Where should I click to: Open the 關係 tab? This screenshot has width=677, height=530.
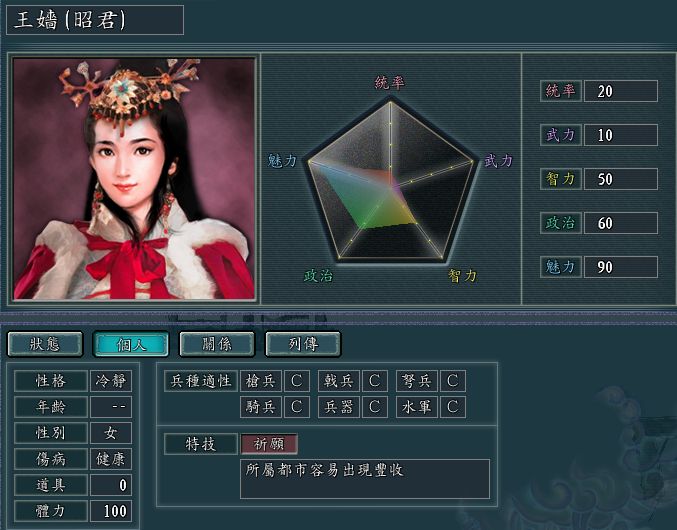[x=217, y=344]
